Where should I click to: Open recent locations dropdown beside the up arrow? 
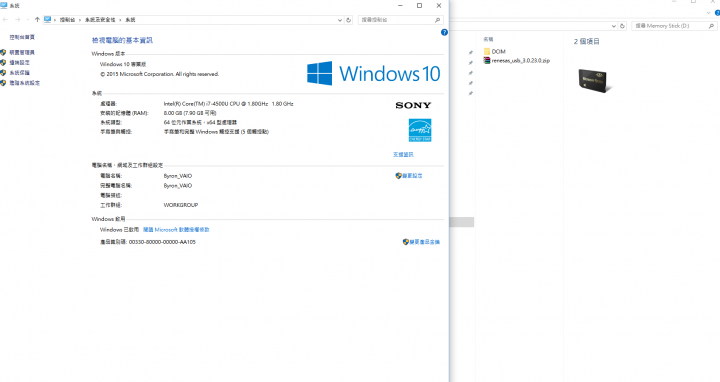(28, 20)
